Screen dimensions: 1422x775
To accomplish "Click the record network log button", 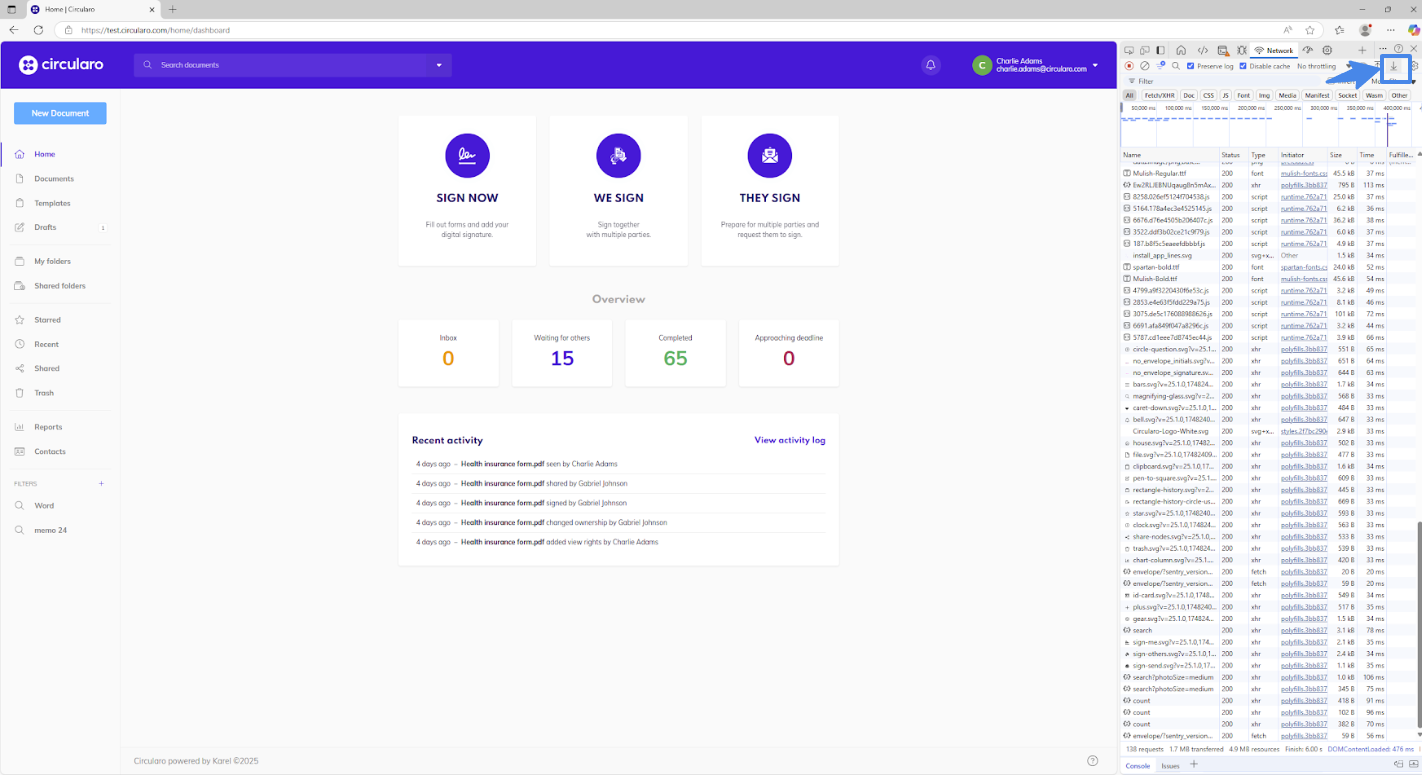I will coord(1129,66).
